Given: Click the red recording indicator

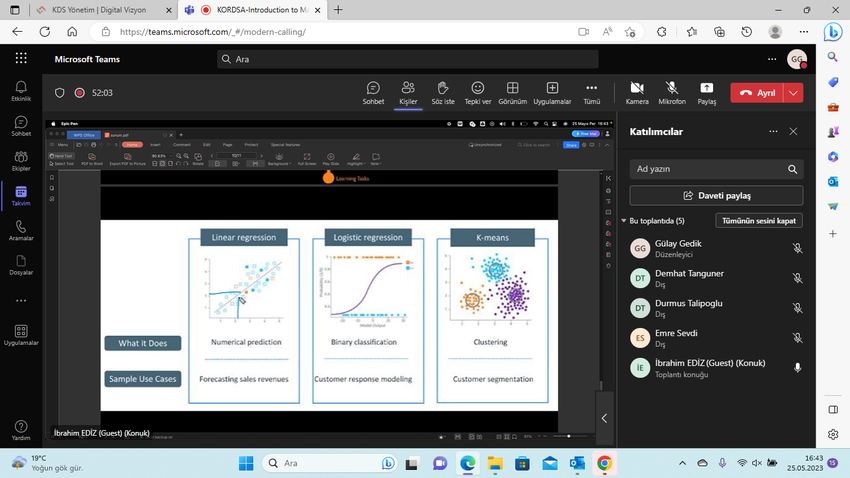Looking at the screenshot, I should [x=80, y=93].
